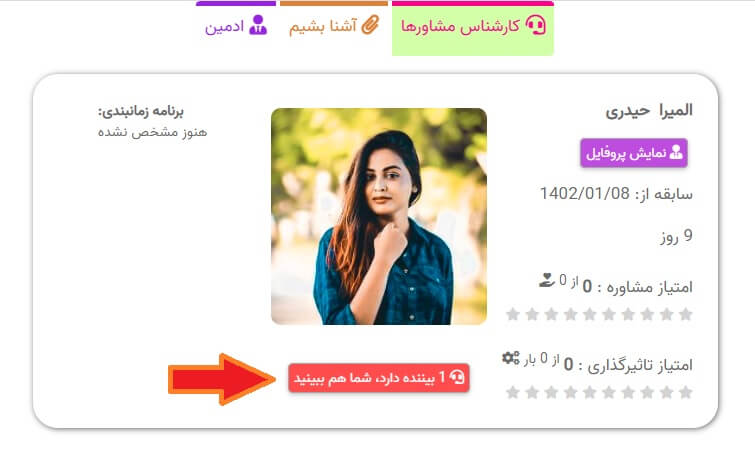Click headset icon inside red viewers button
Viewport: 755px width, 464px height.
coord(457,378)
